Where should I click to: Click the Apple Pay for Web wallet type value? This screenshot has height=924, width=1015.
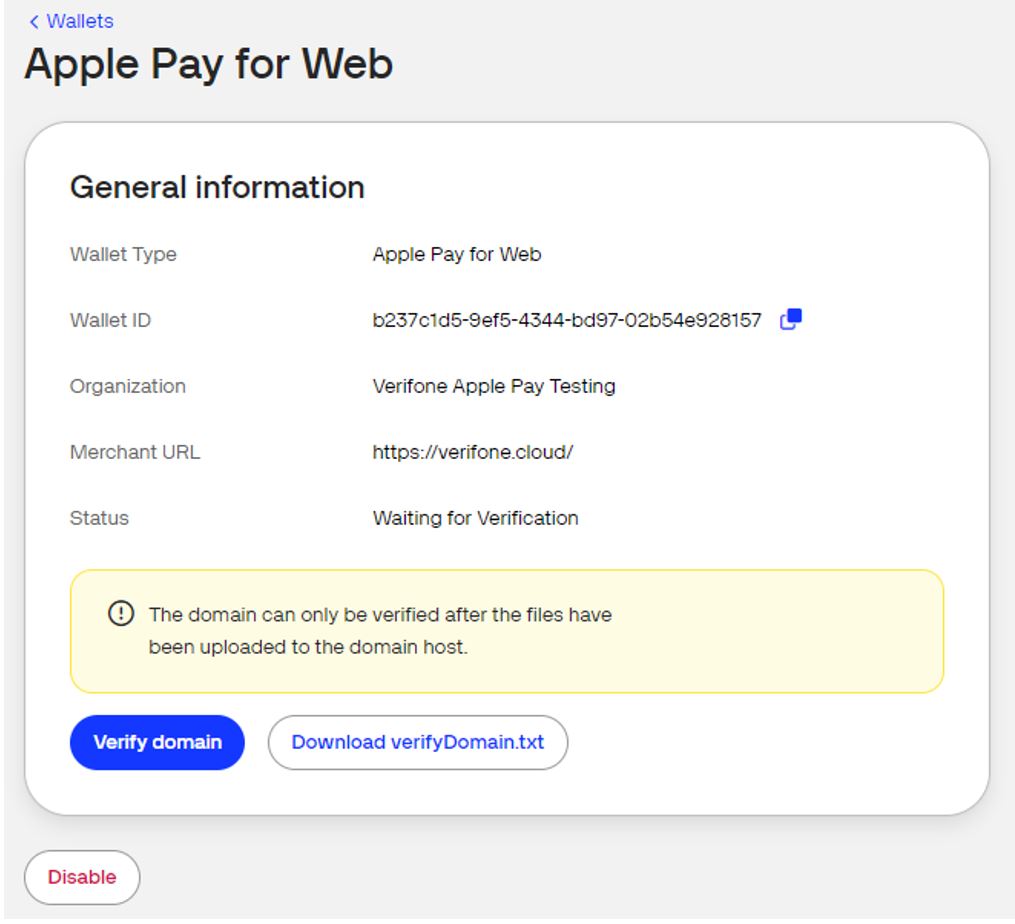click(x=456, y=254)
